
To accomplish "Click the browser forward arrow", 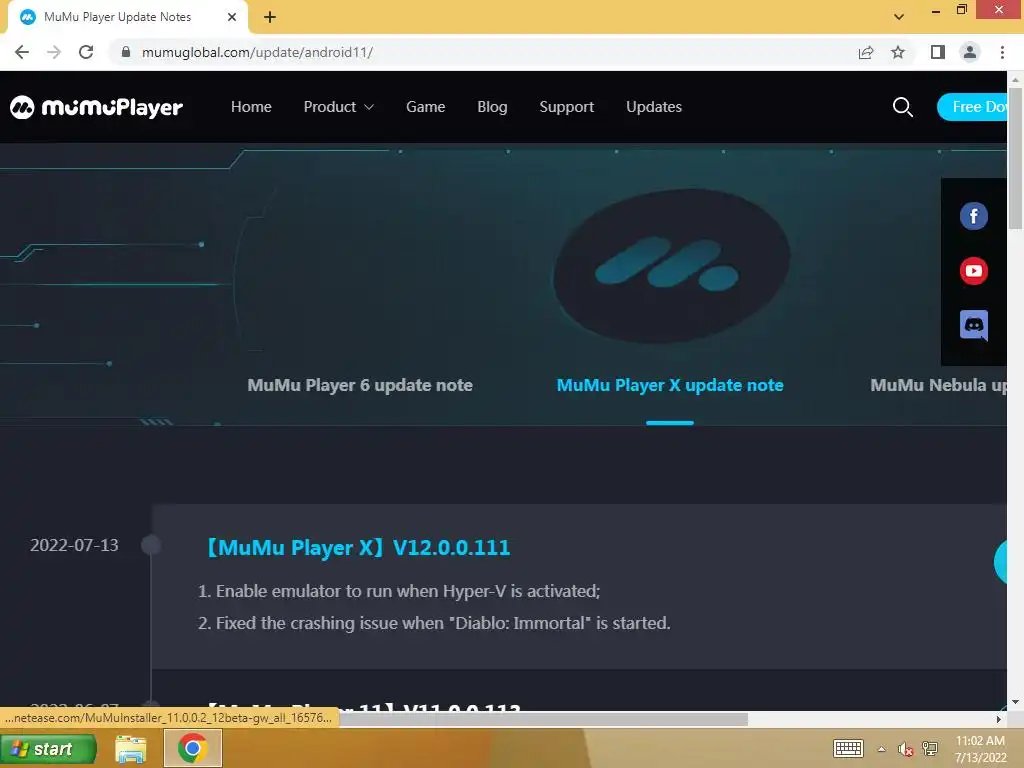I will pyautogui.click(x=54, y=52).
